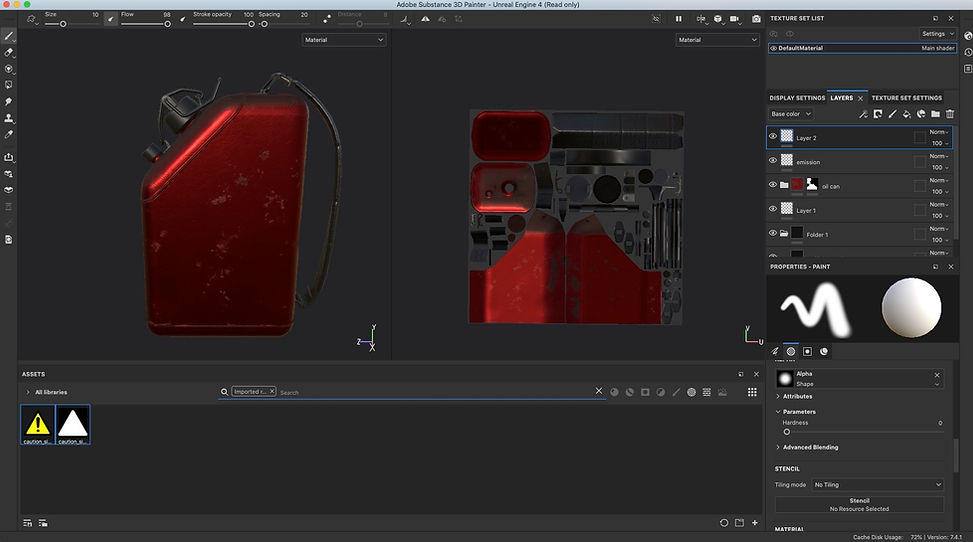Toggle Size pen pressure button
The image size is (973, 542).
[110, 19]
